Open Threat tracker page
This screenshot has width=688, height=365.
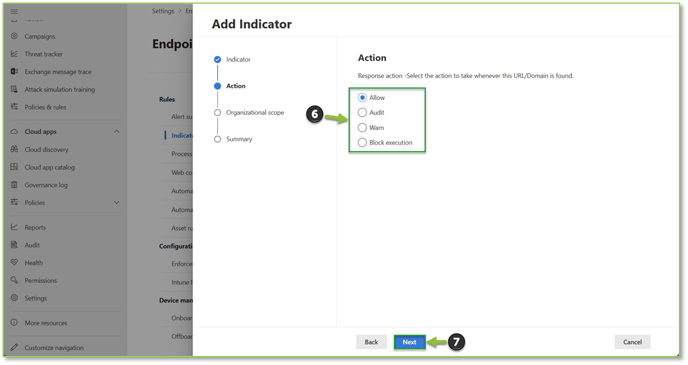click(x=43, y=54)
